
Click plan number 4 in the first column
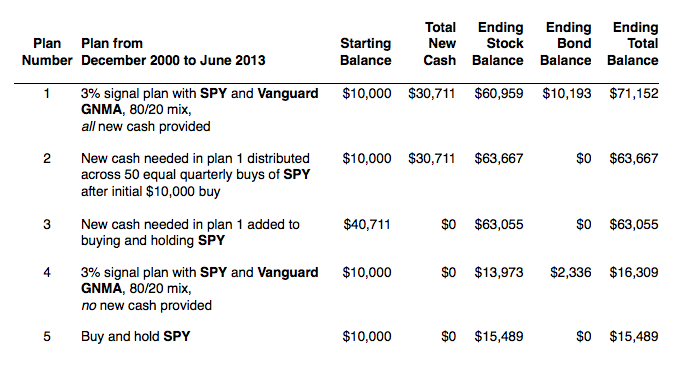point(47,272)
